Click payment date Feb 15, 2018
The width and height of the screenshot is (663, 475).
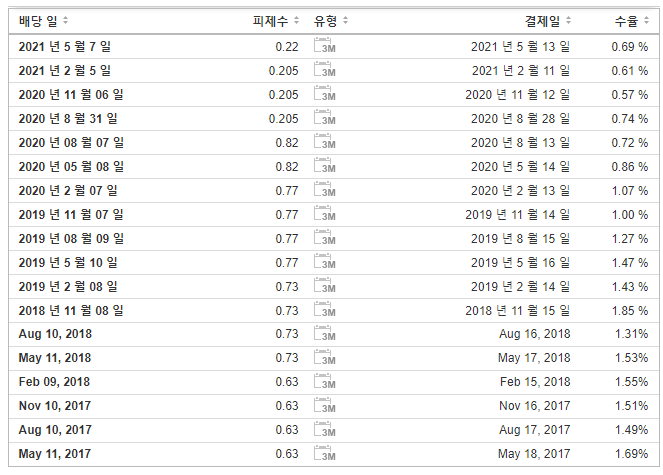[535, 382]
